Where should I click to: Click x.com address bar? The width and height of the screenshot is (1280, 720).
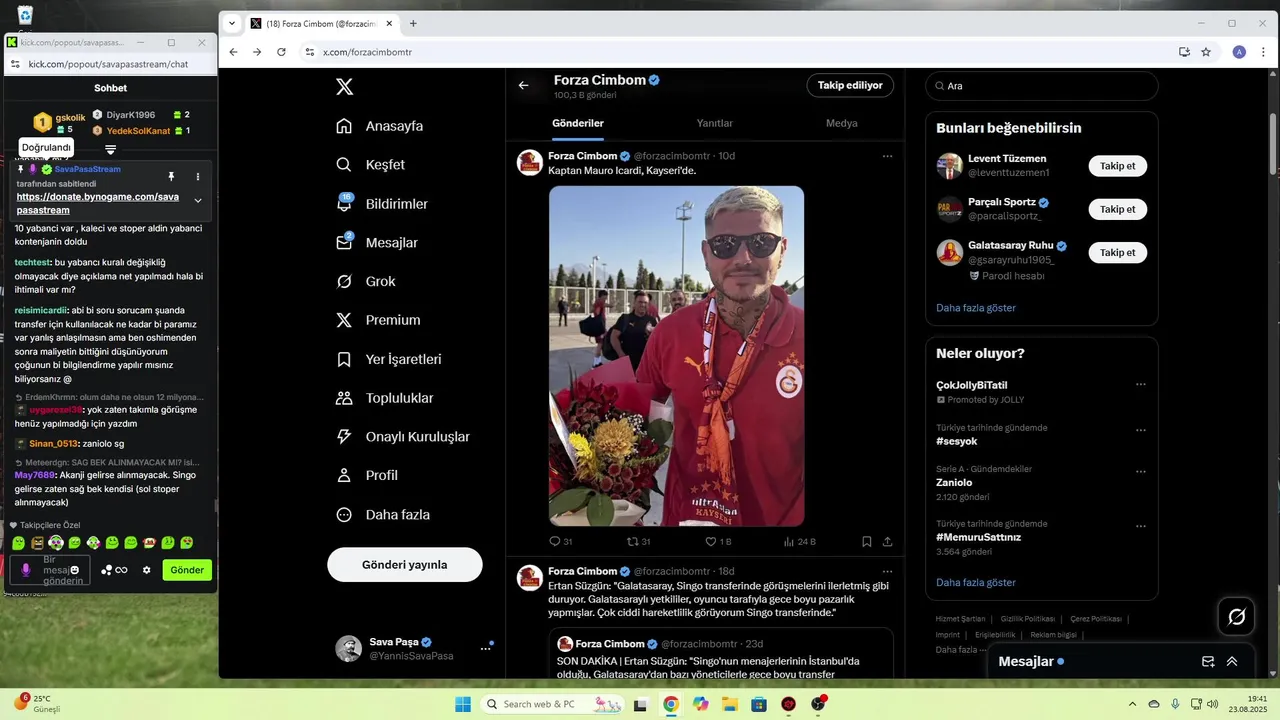(740, 52)
